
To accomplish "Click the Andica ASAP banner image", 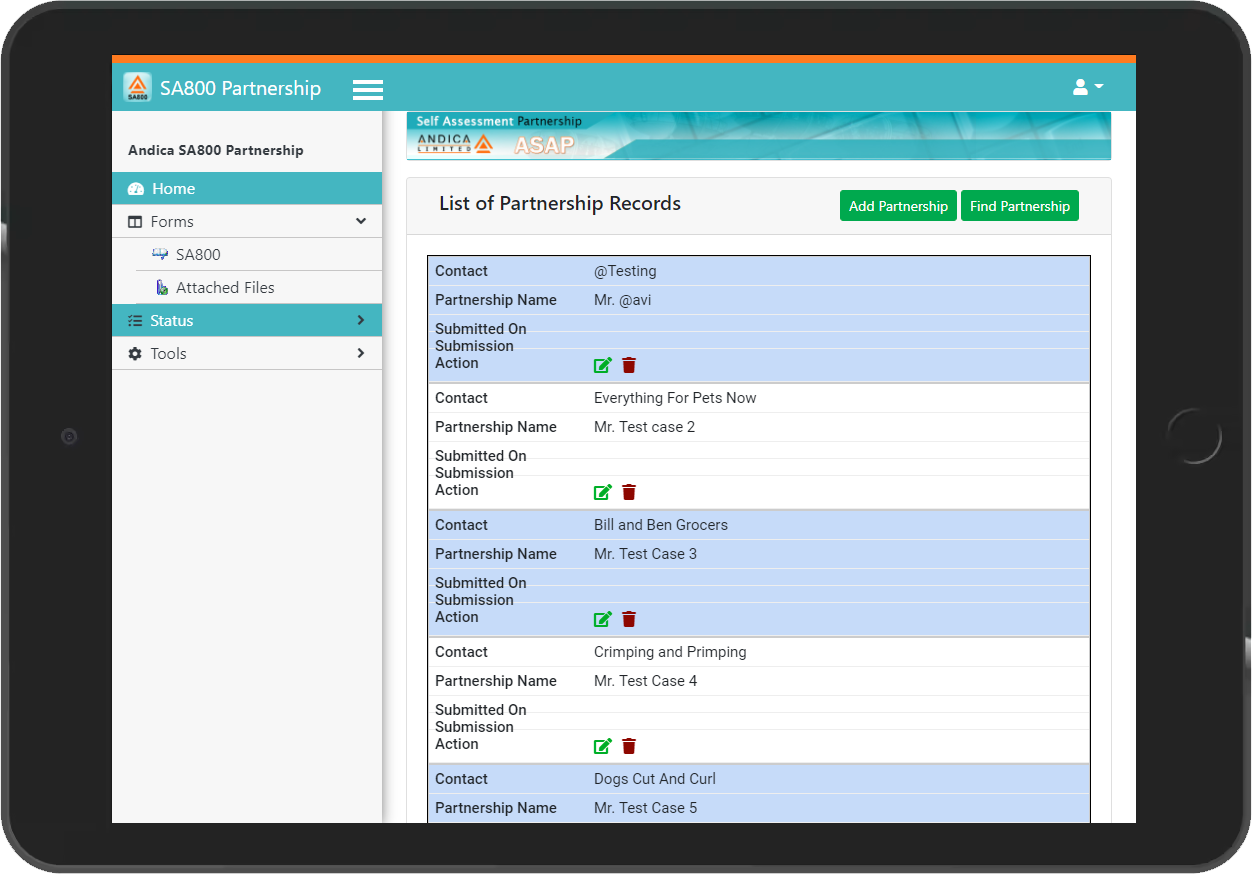I will click(758, 136).
